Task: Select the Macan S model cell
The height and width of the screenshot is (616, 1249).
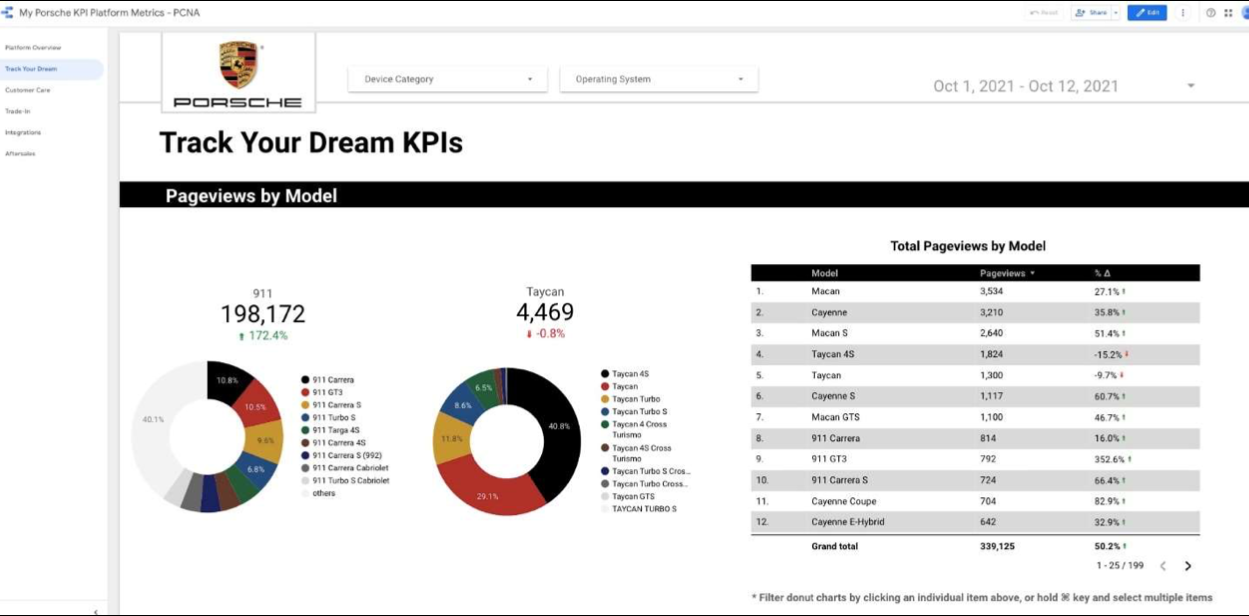Action: (x=829, y=333)
